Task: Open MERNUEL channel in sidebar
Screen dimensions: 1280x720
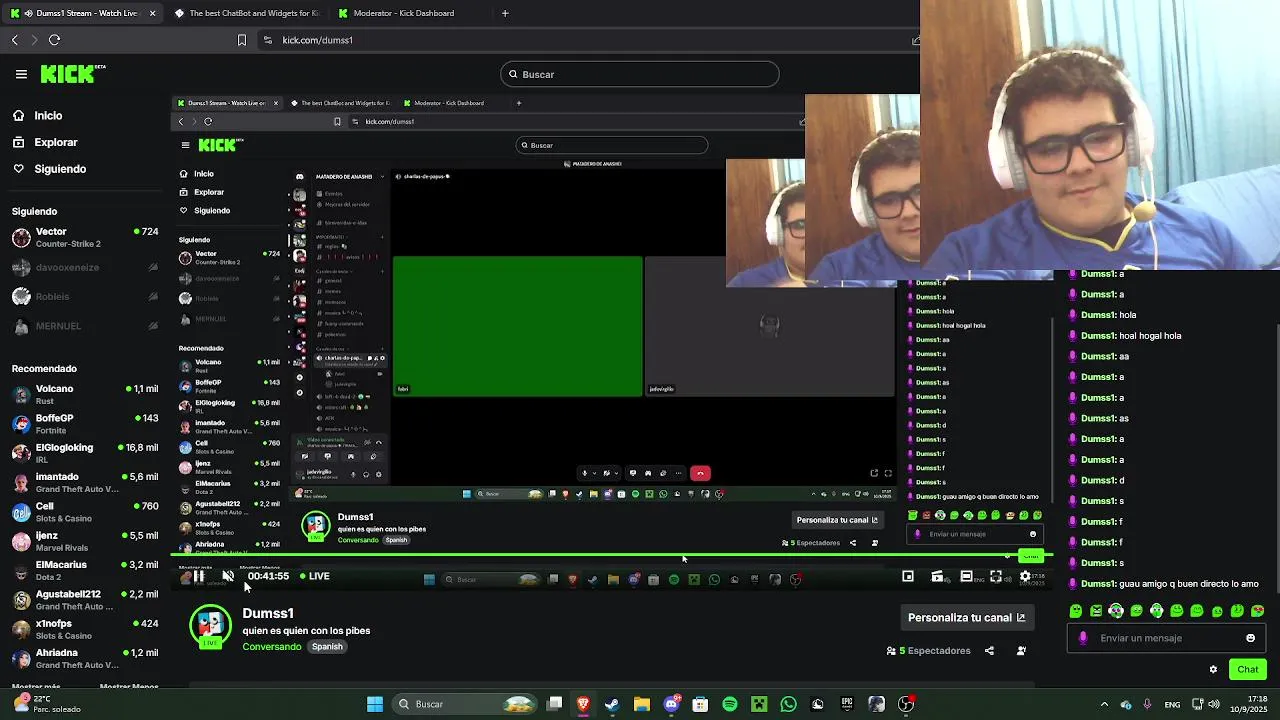Action: click(85, 326)
